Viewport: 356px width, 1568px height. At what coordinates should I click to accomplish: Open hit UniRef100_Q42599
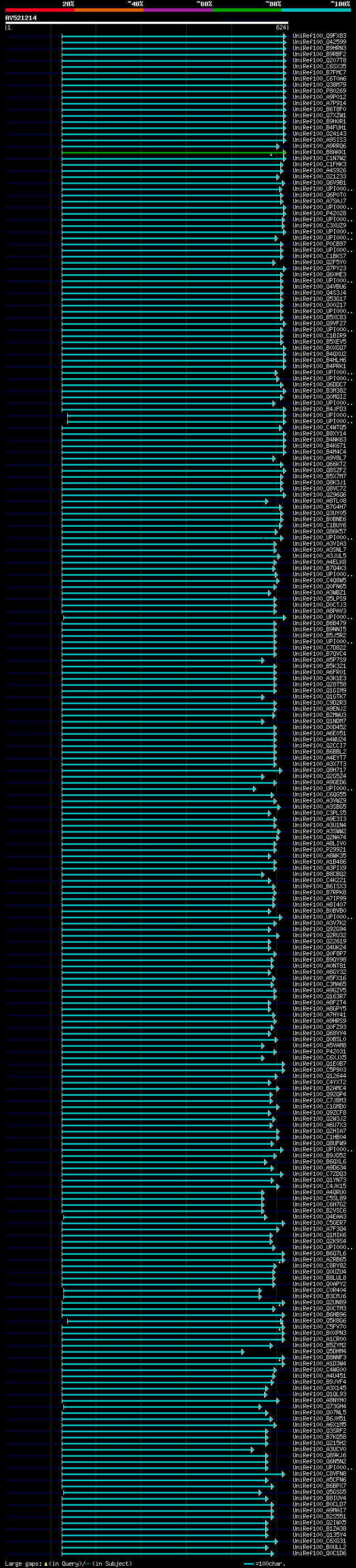point(319,42)
